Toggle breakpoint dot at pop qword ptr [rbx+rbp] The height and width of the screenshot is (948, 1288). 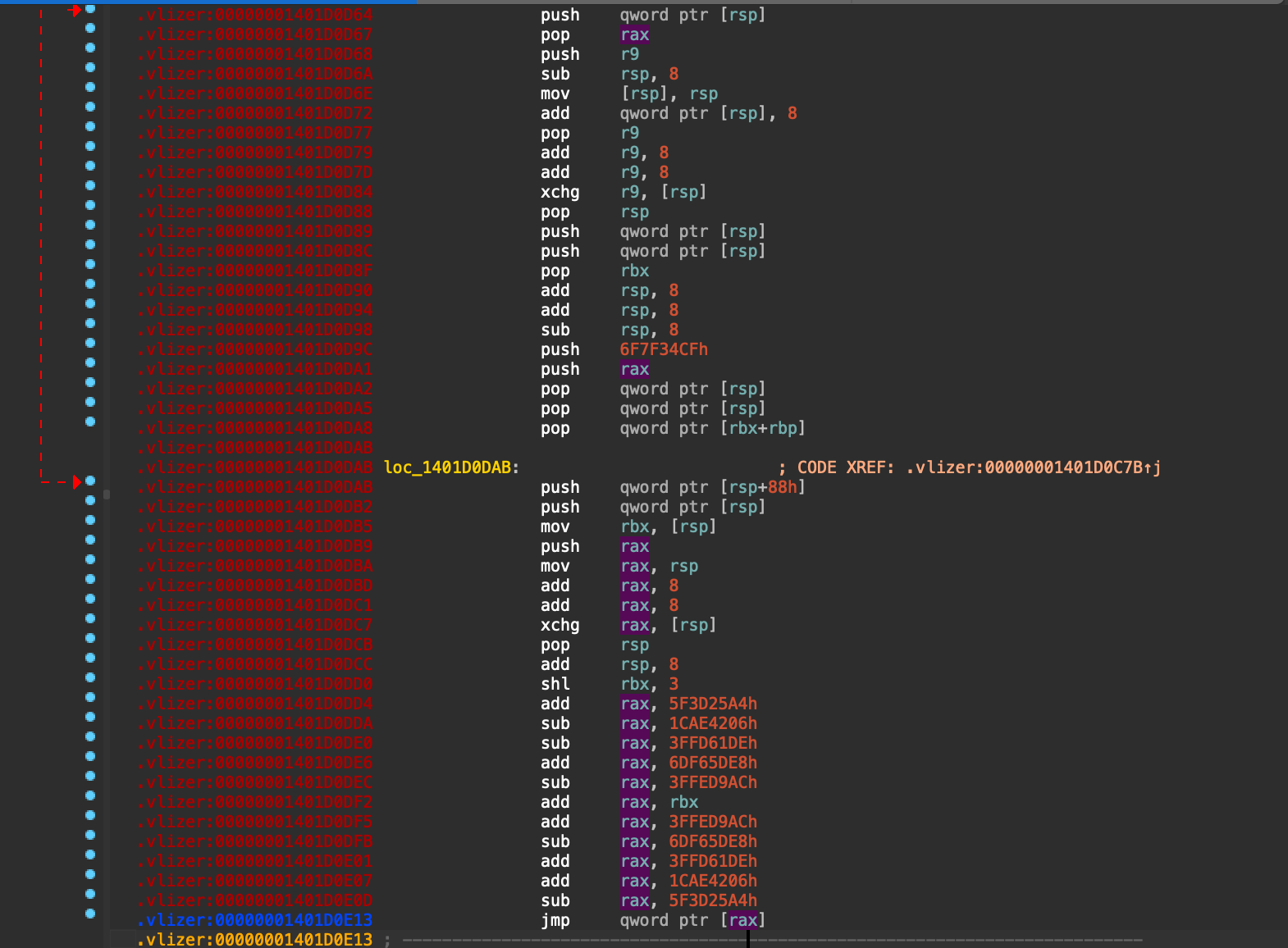point(90,422)
